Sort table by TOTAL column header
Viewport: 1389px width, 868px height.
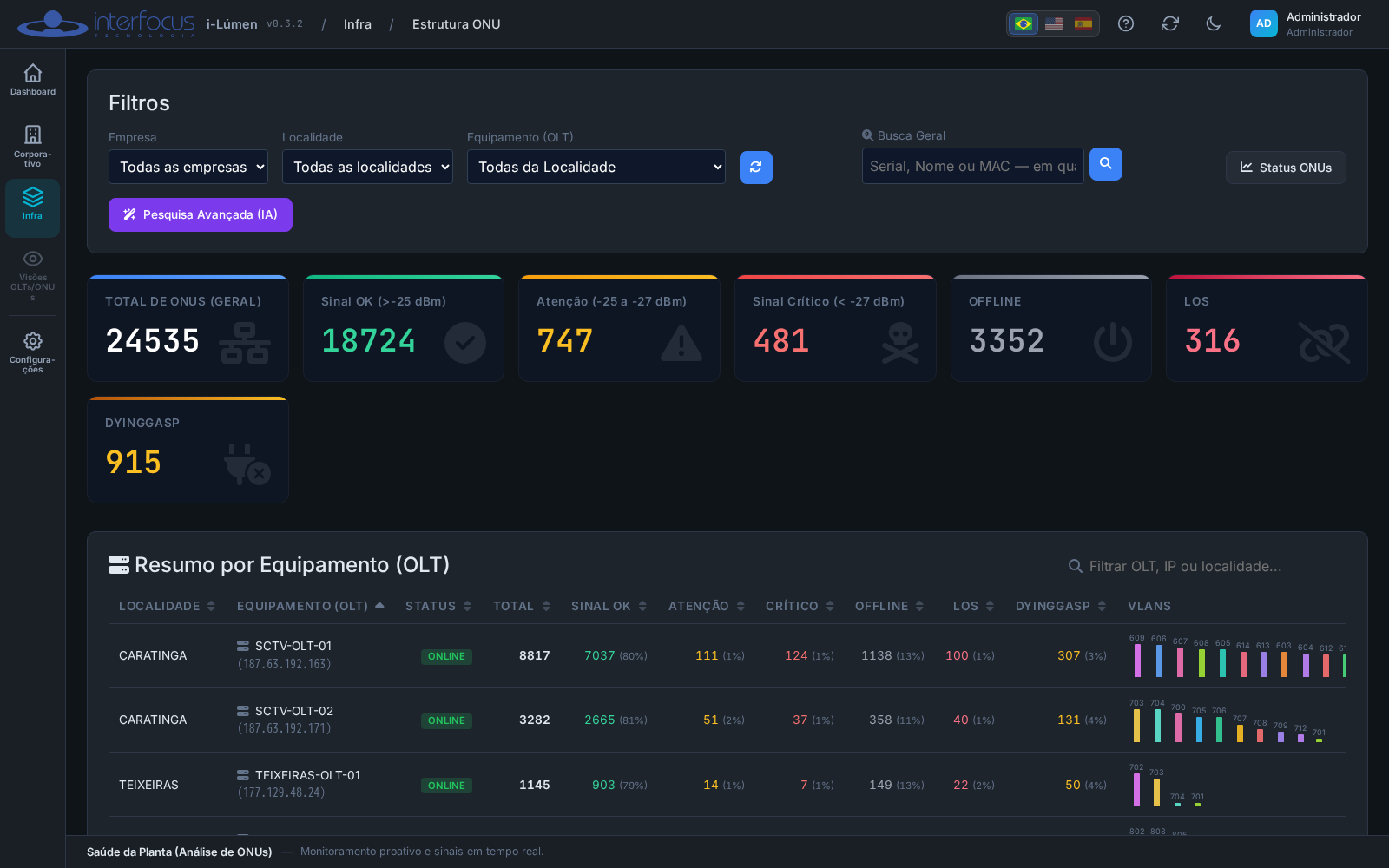click(x=522, y=606)
